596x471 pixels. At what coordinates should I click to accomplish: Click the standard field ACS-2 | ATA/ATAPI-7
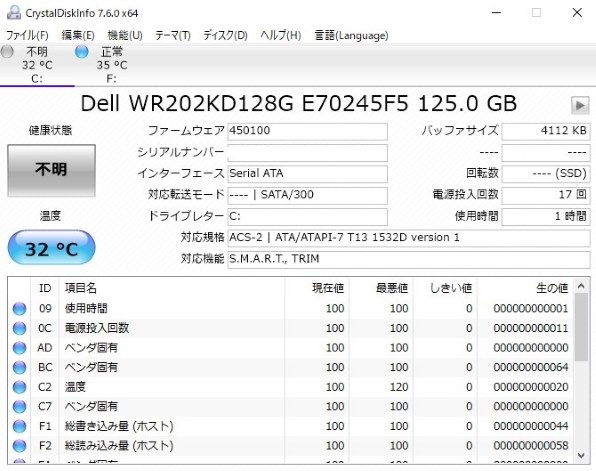click(409, 238)
